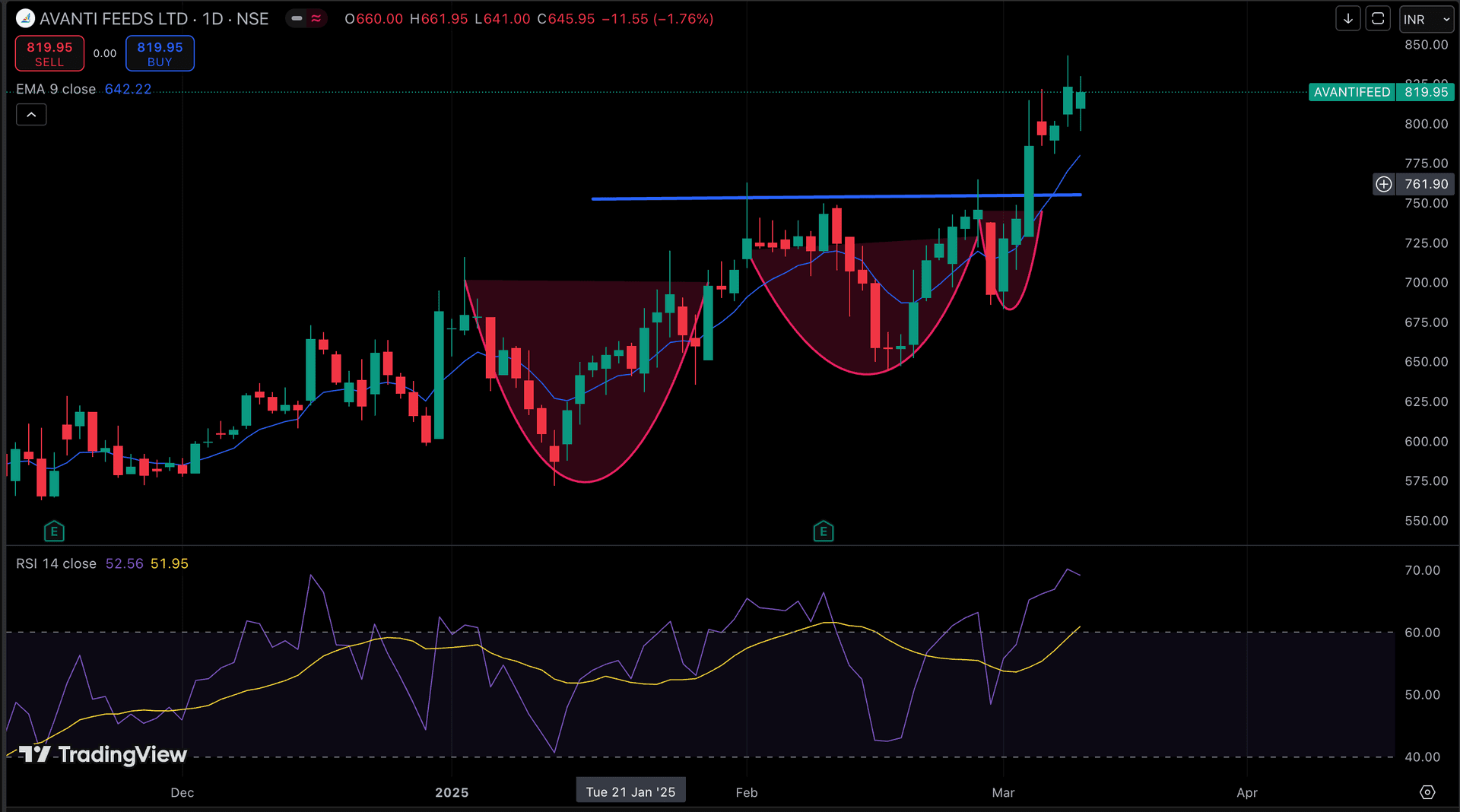The image size is (1460, 812).
Task: Click the 725.00 price scale label
Action: [x=1427, y=243]
